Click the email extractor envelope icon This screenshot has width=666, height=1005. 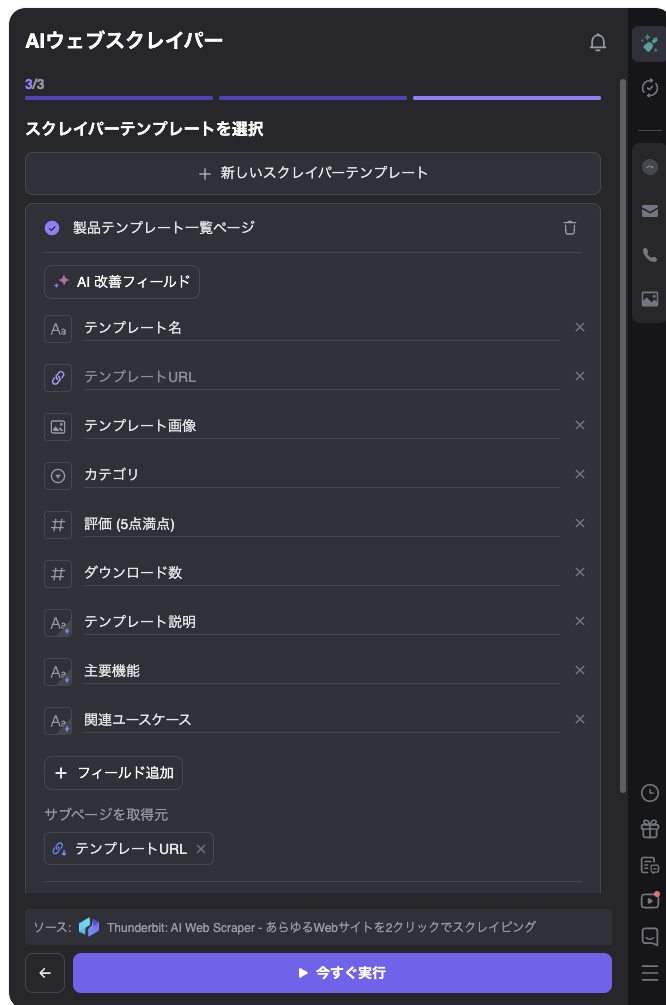tap(650, 211)
